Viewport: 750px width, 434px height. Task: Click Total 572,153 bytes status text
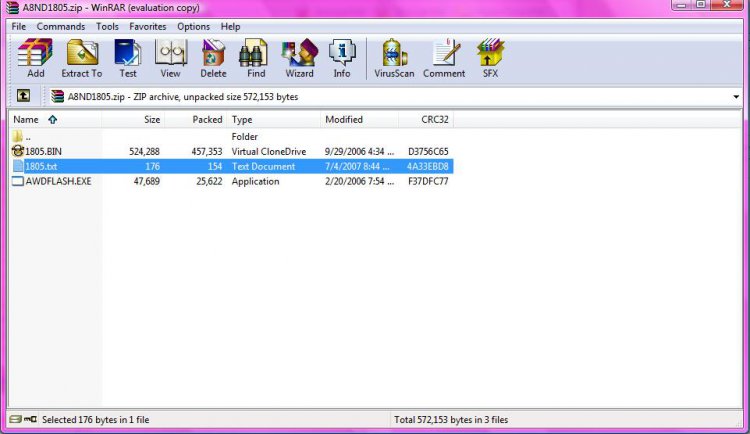(451, 420)
